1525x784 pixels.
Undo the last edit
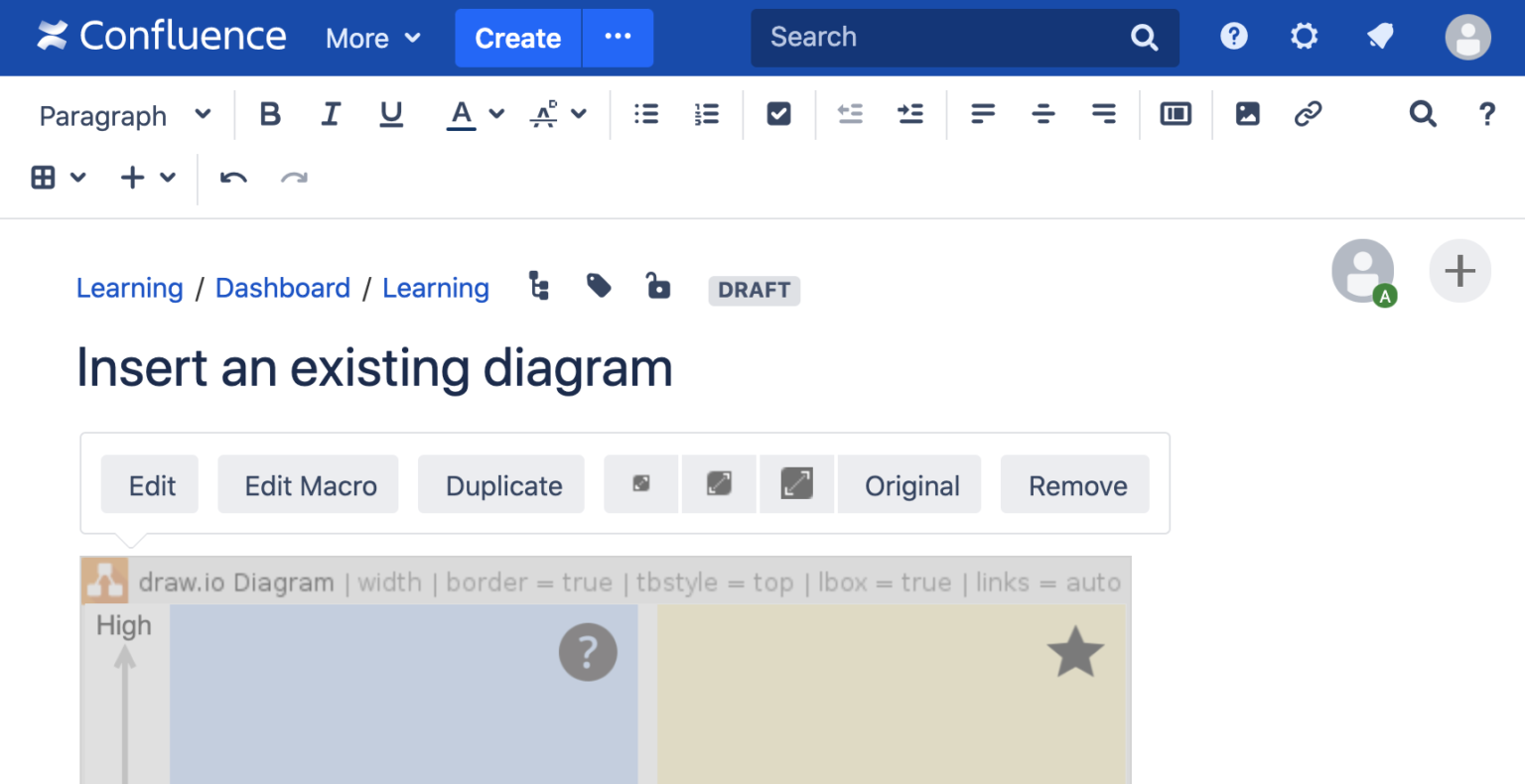pos(233,179)
